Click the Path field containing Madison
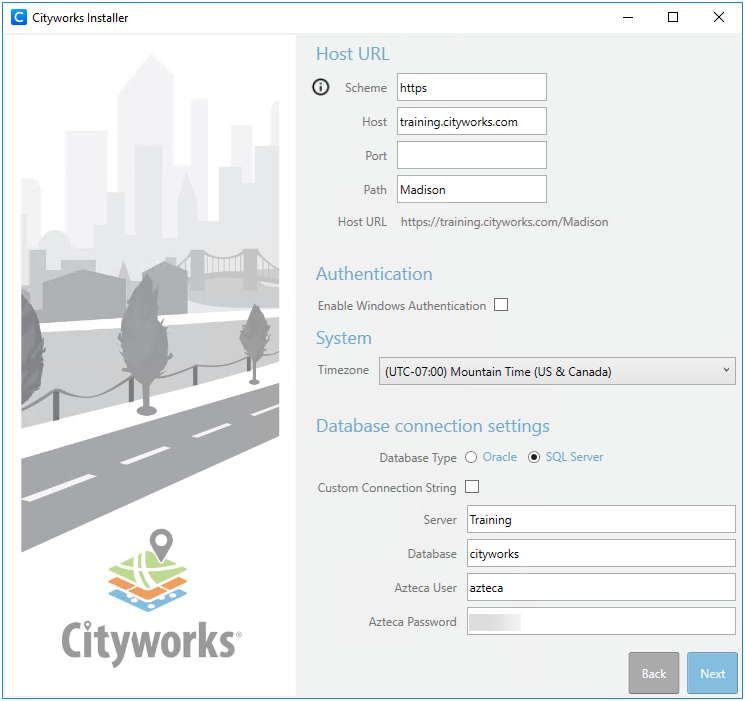Screen dimensions: 745x701 coord(472,189)
